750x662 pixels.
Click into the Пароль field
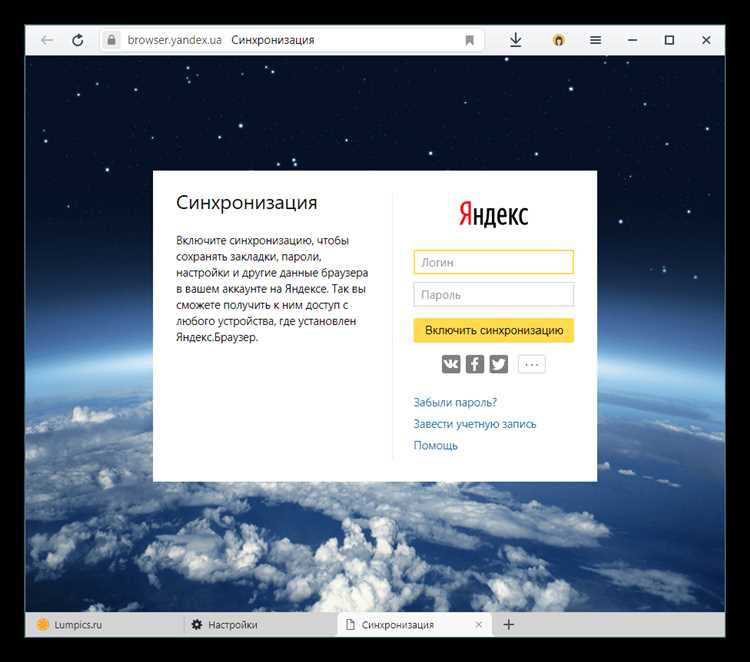point(493,295)
